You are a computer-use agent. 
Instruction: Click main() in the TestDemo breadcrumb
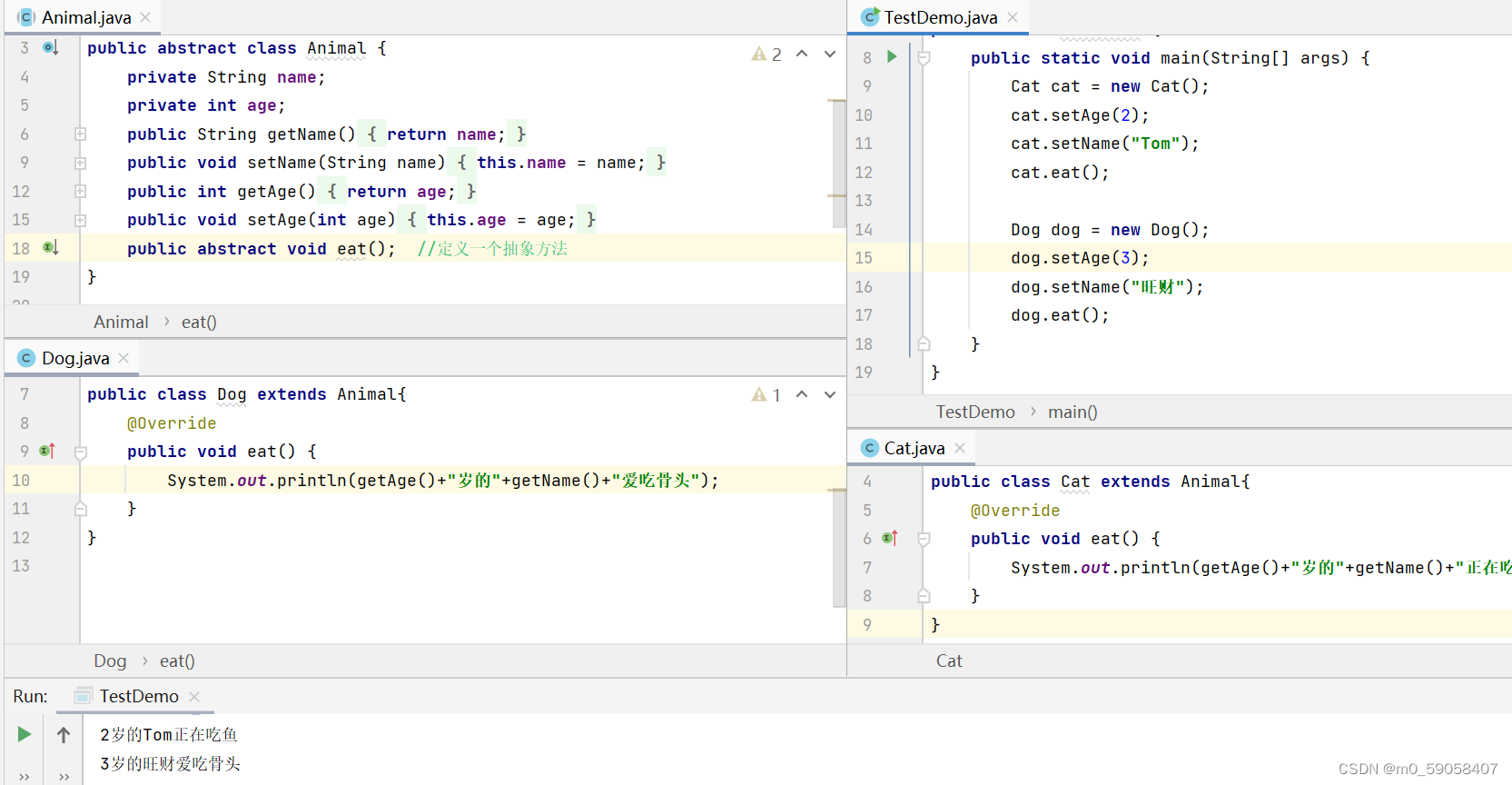point(1072,412)
